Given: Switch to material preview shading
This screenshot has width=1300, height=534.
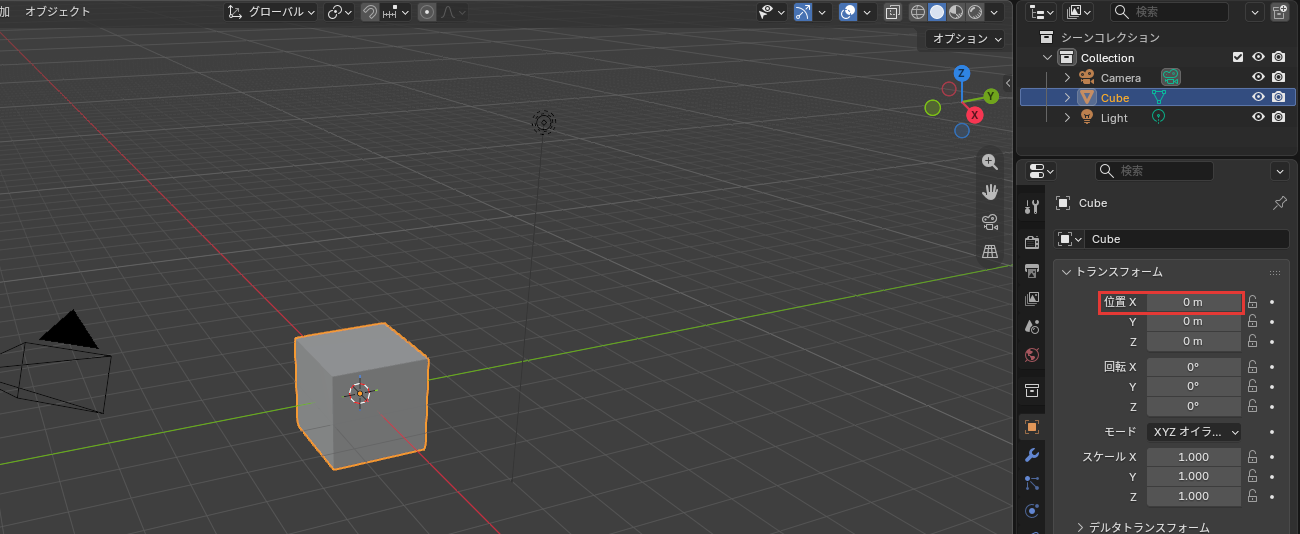Looking at the screenshot, I should click(955, 12).
